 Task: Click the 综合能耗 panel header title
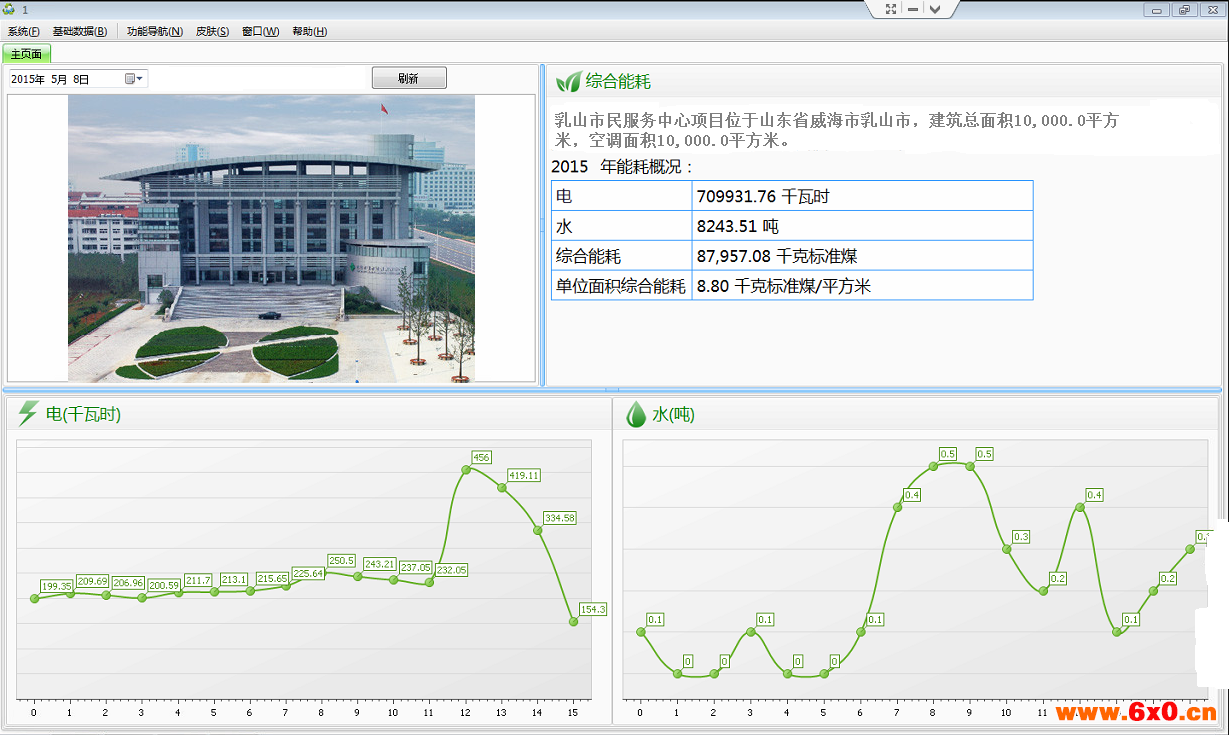click(x=618, y=81)
